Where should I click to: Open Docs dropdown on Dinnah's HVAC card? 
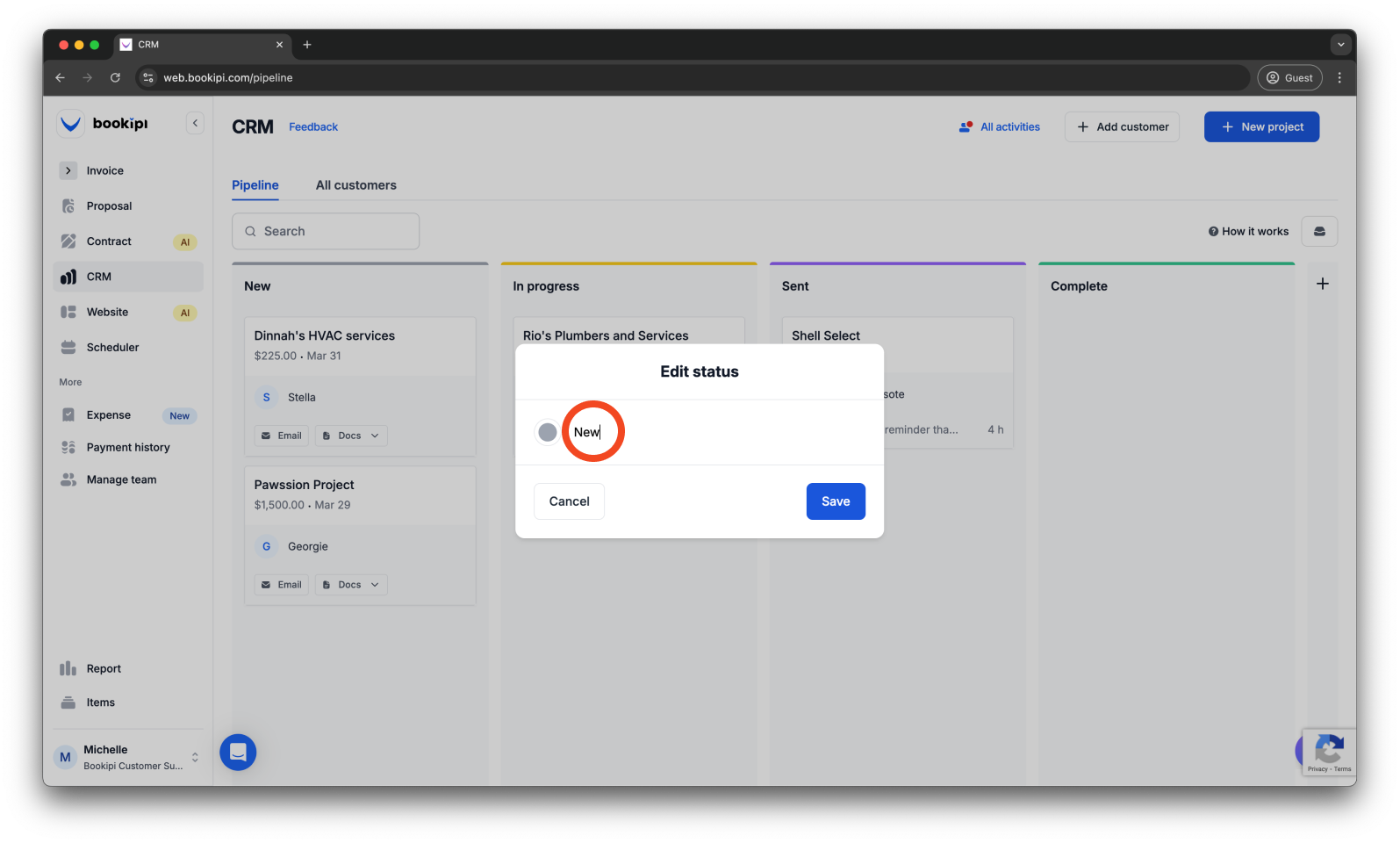[x=351, y=436]
